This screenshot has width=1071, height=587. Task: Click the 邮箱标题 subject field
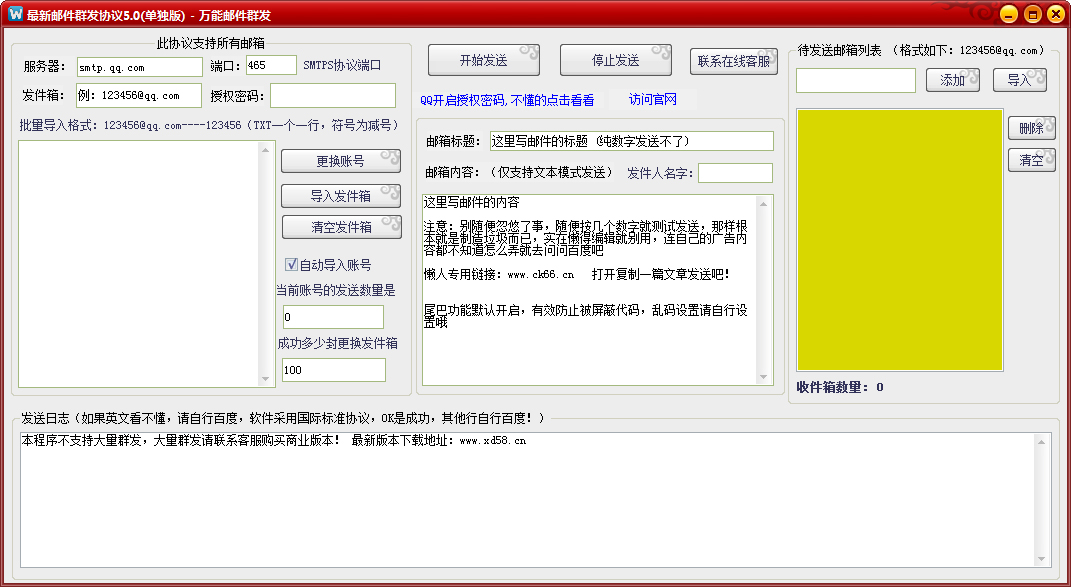tap(634, 140)
